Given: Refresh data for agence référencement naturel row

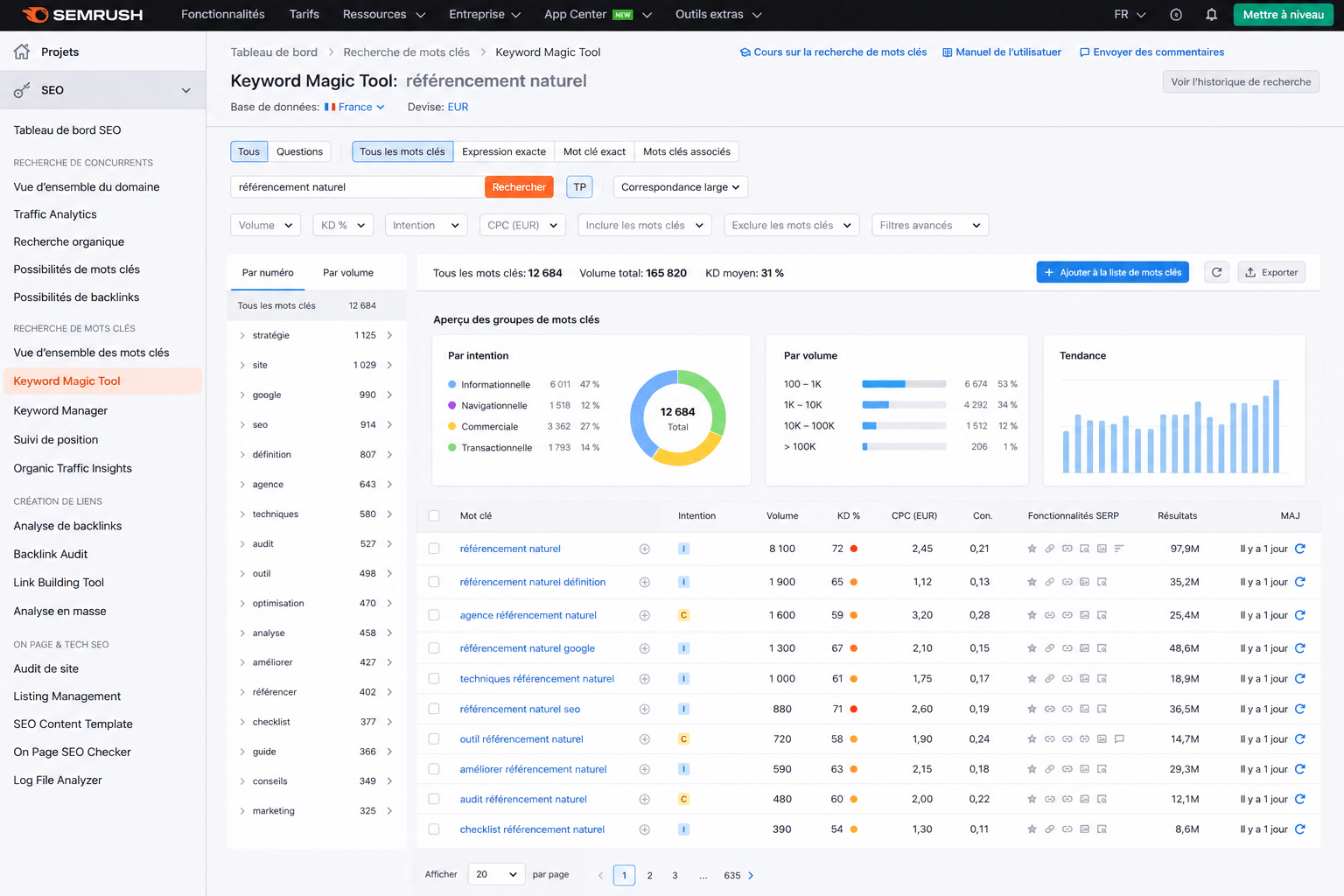Looking at the screenshot, I should 1300,615.
